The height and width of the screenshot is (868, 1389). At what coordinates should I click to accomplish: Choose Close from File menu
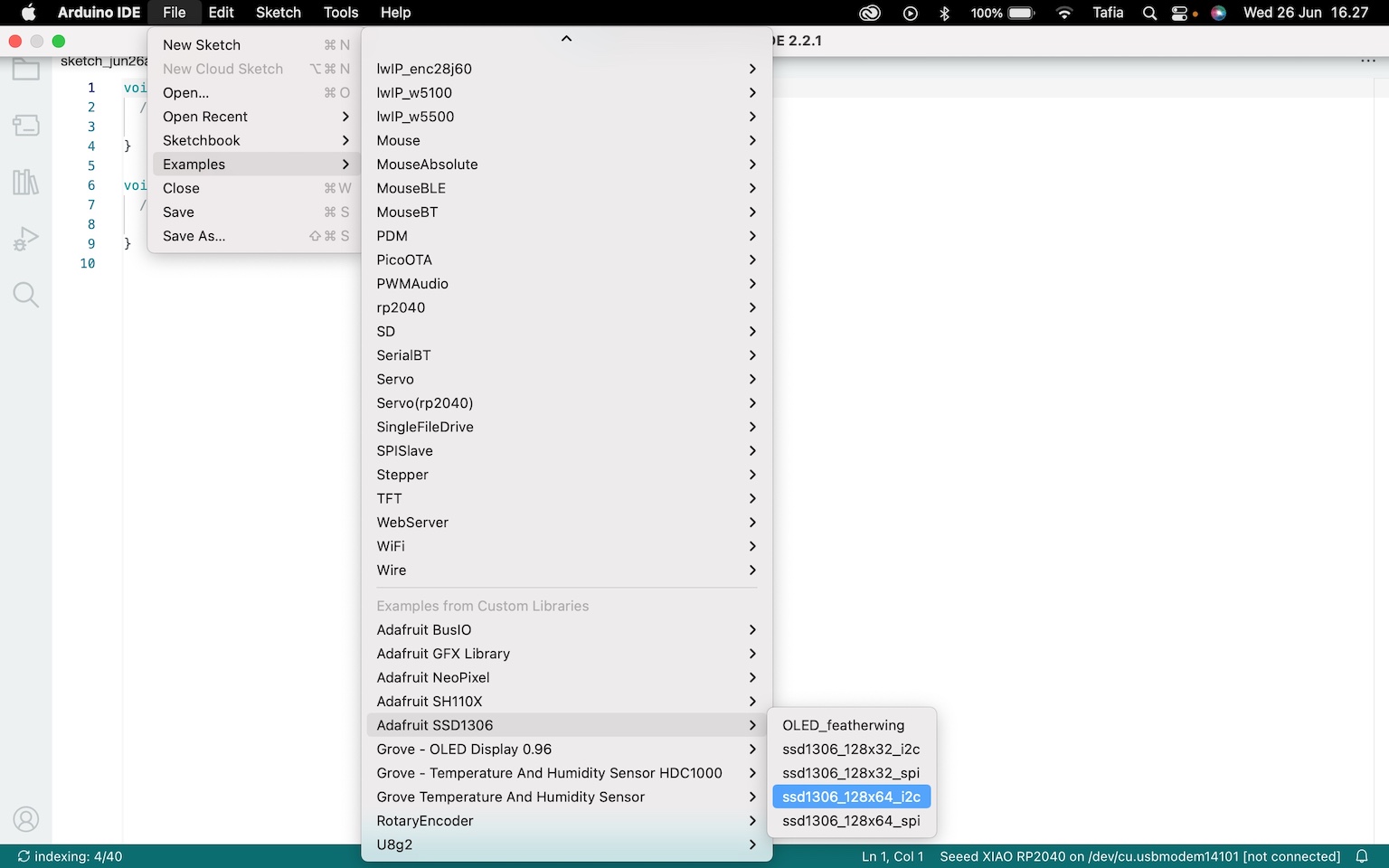[256, 188]
